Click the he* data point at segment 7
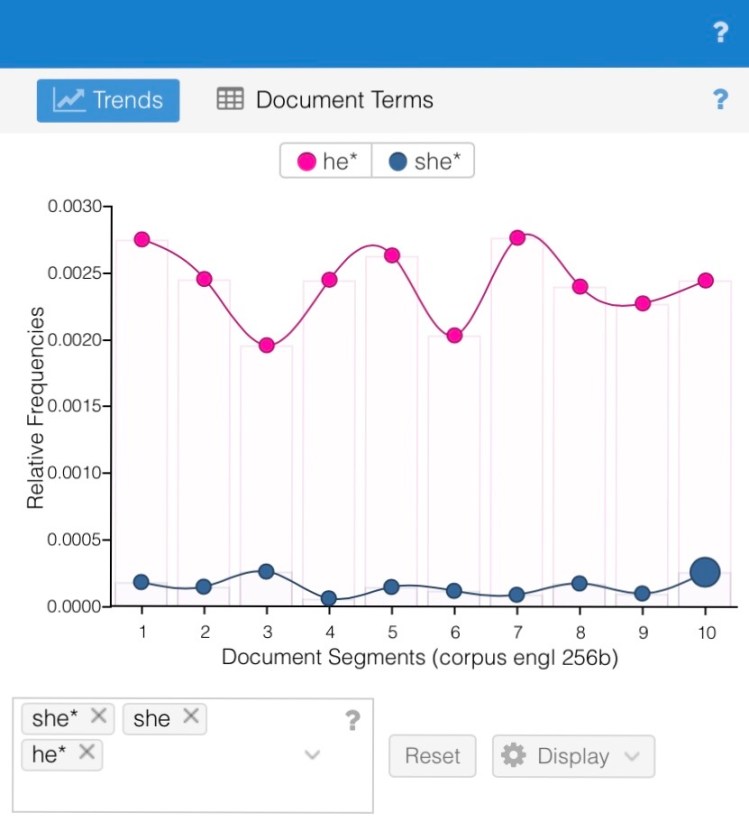The image size is (749, 822). [x=517, y=237]
